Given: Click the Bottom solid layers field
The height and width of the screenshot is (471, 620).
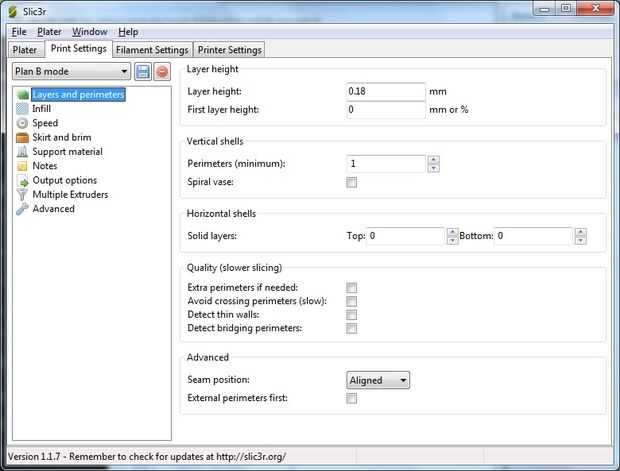Looking at the screenshot, I should (x=534, y=236).
